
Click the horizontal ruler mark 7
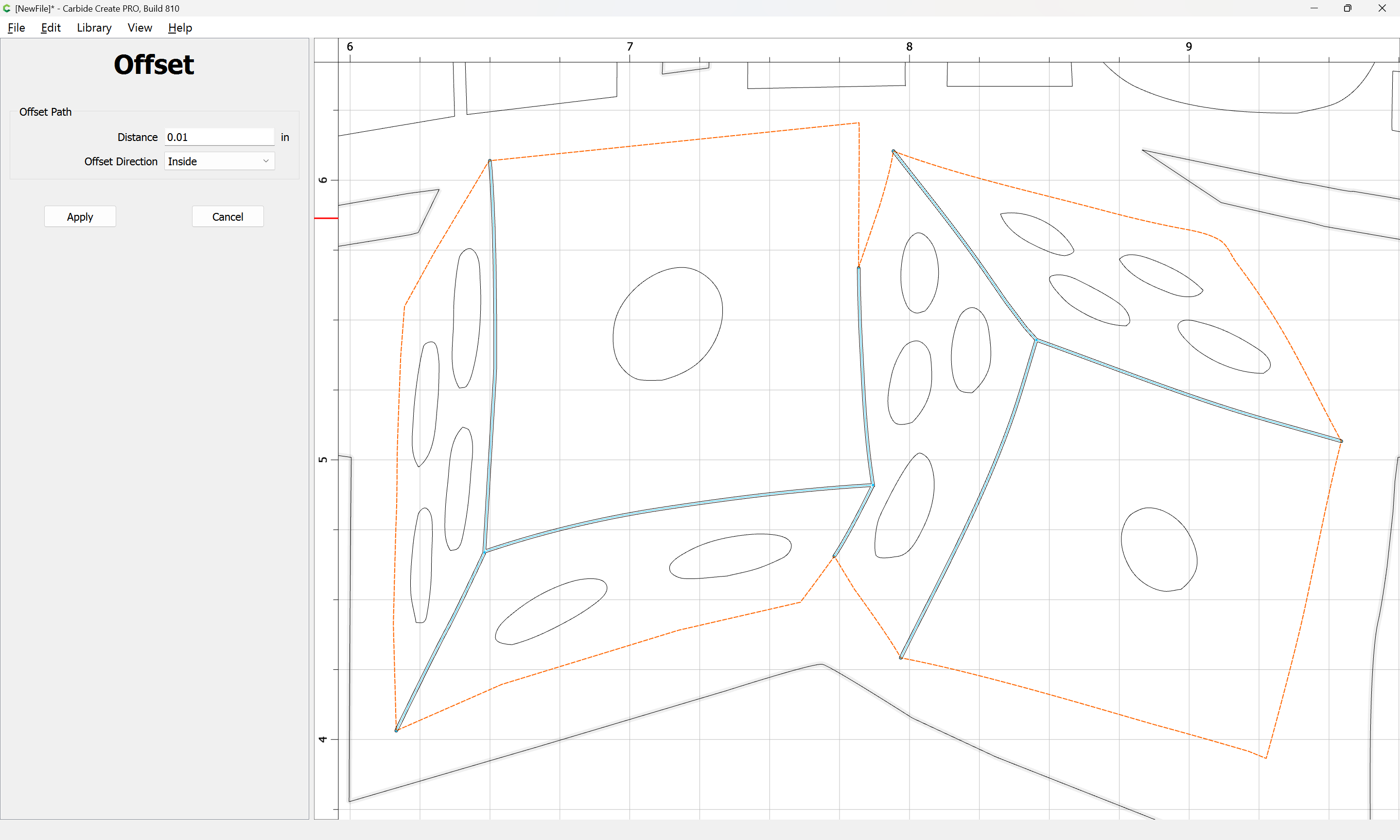[x=630, y=46]
